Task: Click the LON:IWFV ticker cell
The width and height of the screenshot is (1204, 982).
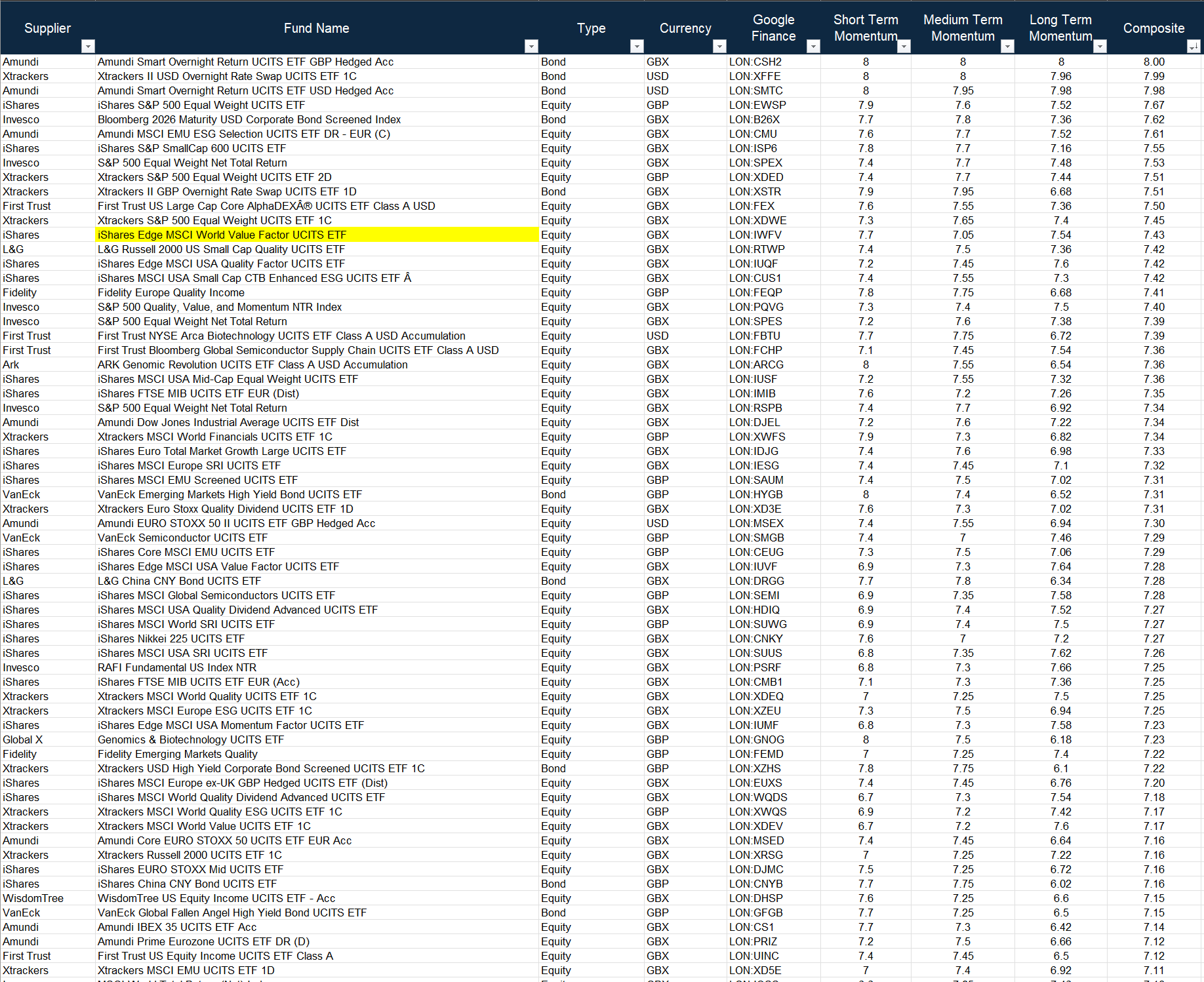Action: point(773,235)
